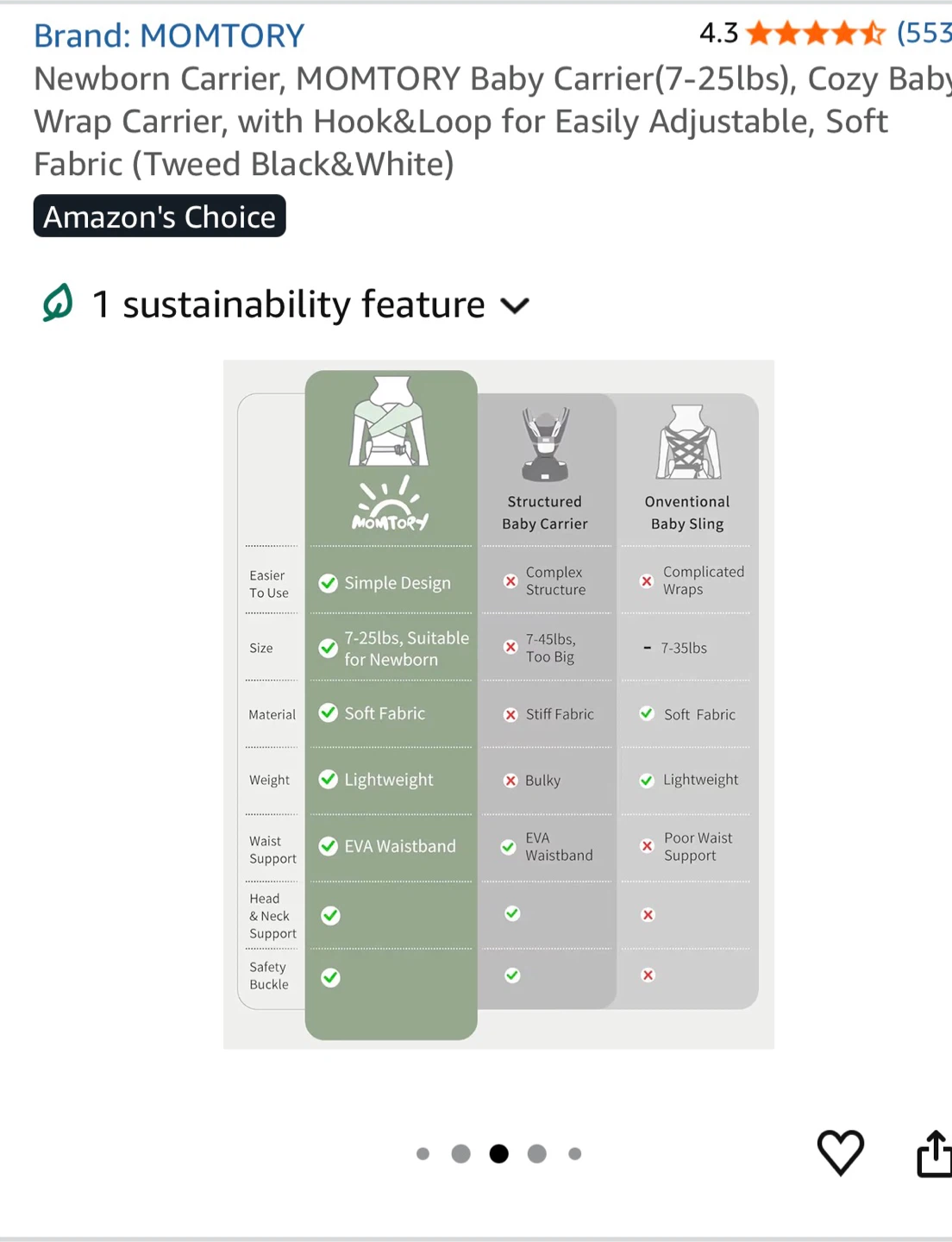Click the MOMTORY sun logo

[390, 504]
